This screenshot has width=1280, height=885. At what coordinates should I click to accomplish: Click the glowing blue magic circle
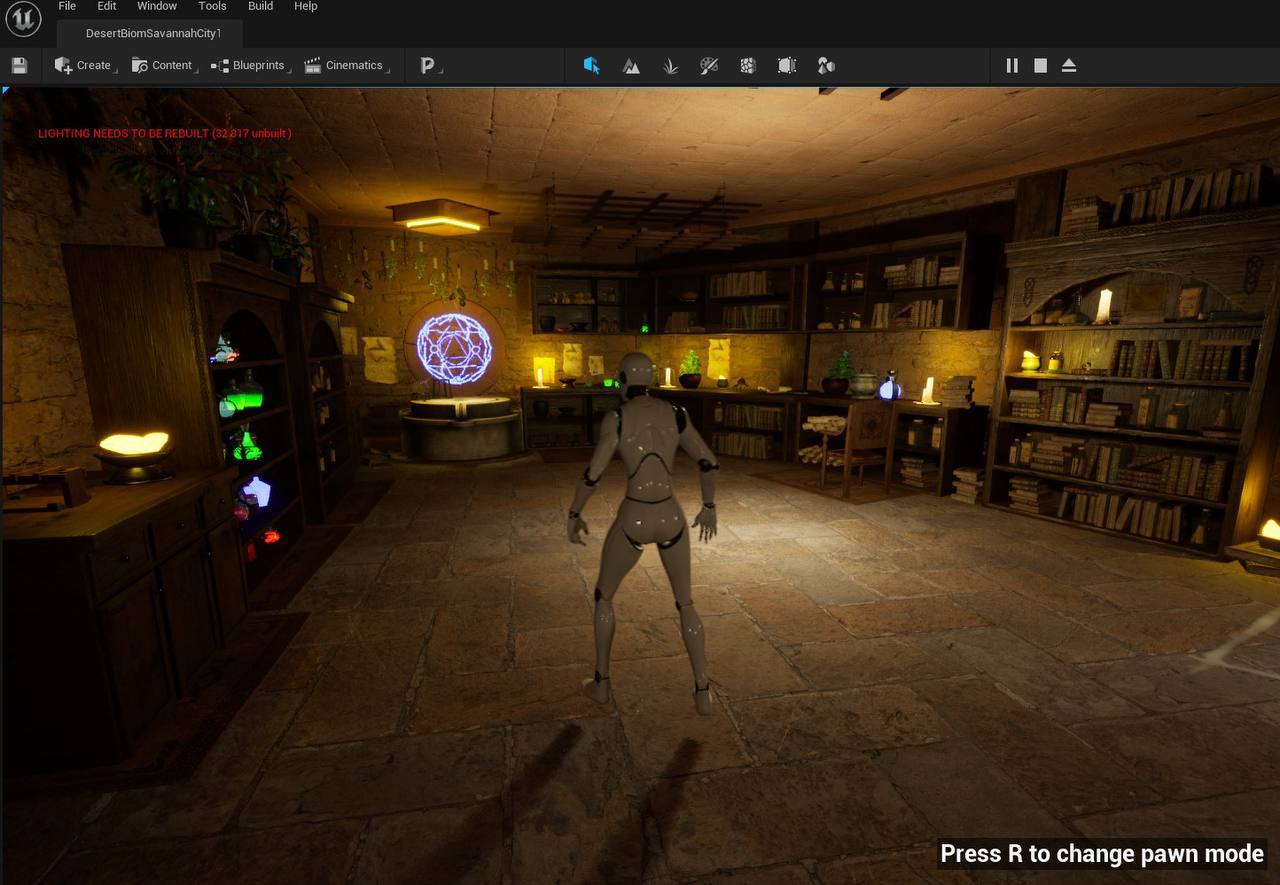point(455,349)
